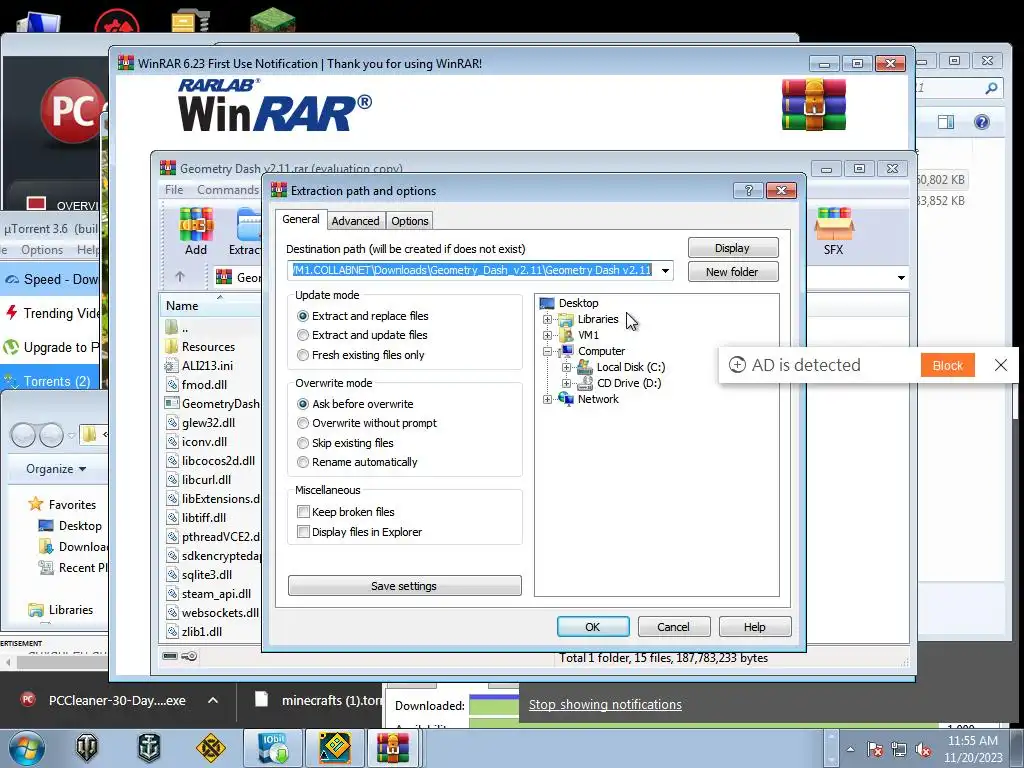Click the volume muted tray icon

(x=923, y=750)
